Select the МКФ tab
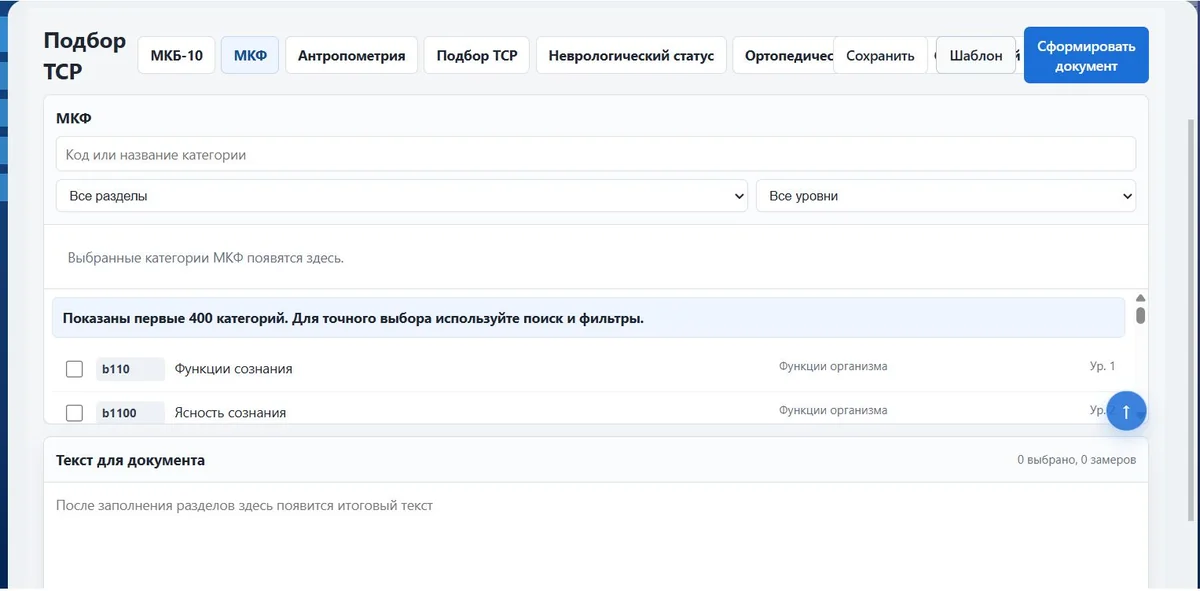This screenshot has height=591, width=1200. pyautogui.click(x=250, y=56)
